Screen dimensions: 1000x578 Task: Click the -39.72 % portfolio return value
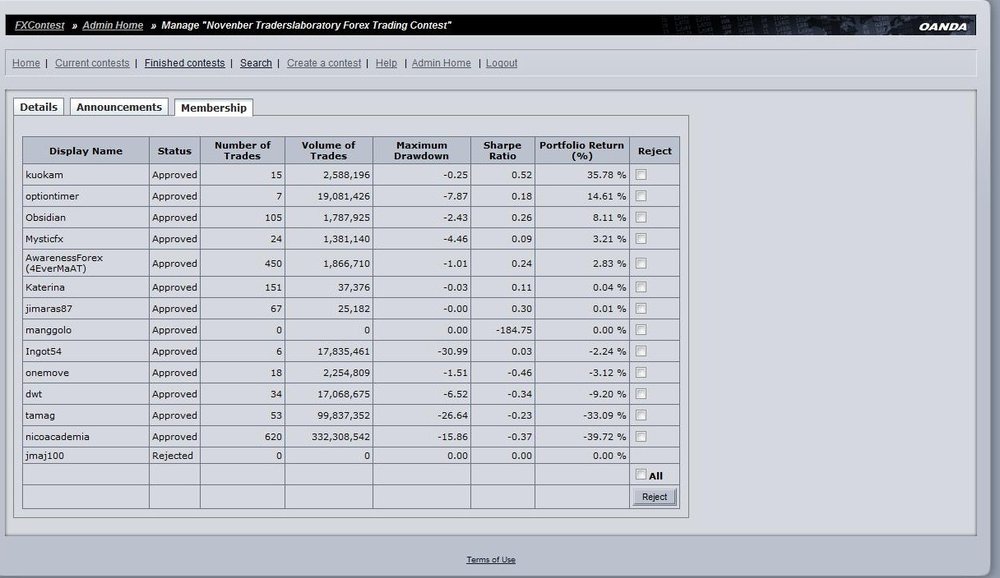tap(605, 437)
